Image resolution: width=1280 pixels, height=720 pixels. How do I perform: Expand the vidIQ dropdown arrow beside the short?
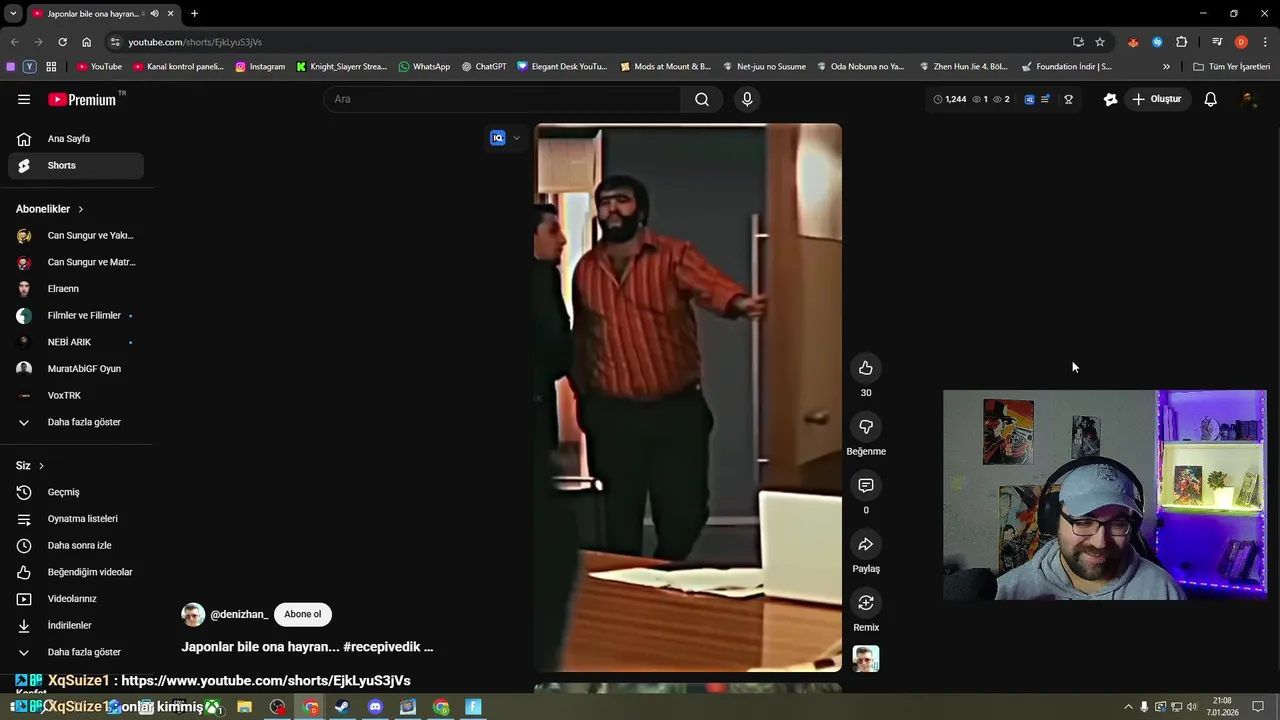516,138
